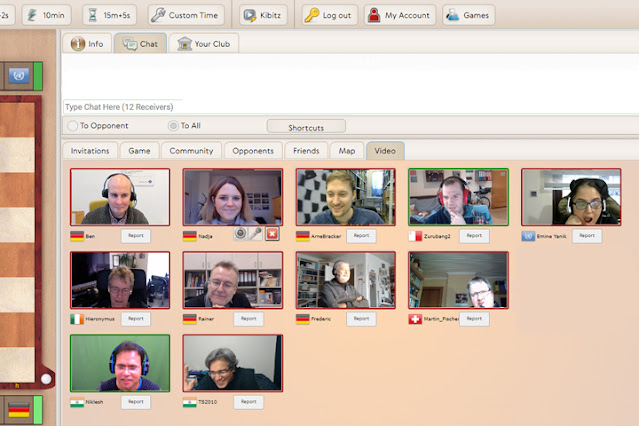Image resolution: width=639 pixels, height=426 pixels.
Task: Click the Indian flag next to Niklesh
Action: [x=77, y=402]
